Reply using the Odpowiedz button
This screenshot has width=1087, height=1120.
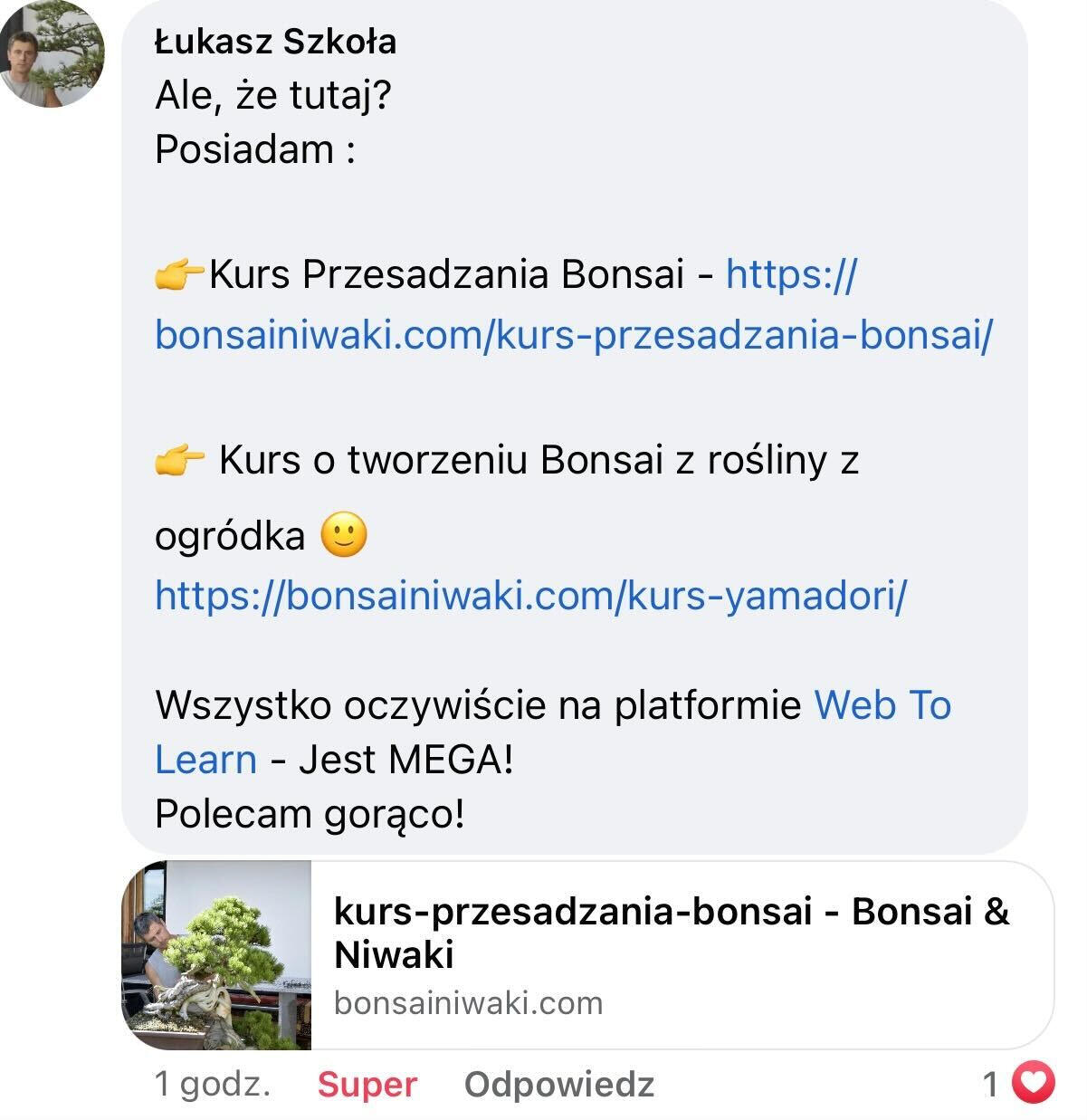pos(558,1084)
